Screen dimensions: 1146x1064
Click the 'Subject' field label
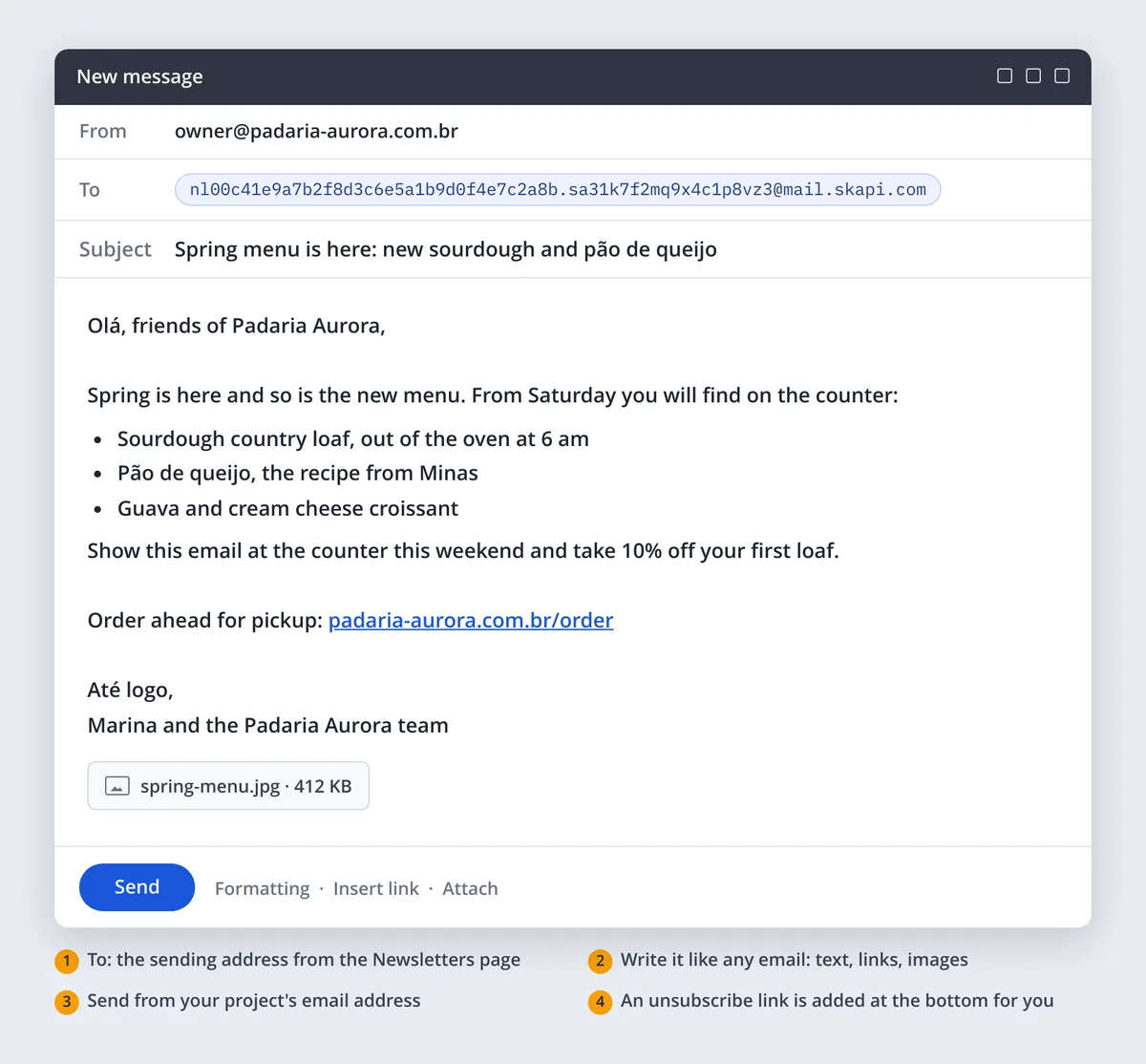point(115,249)
